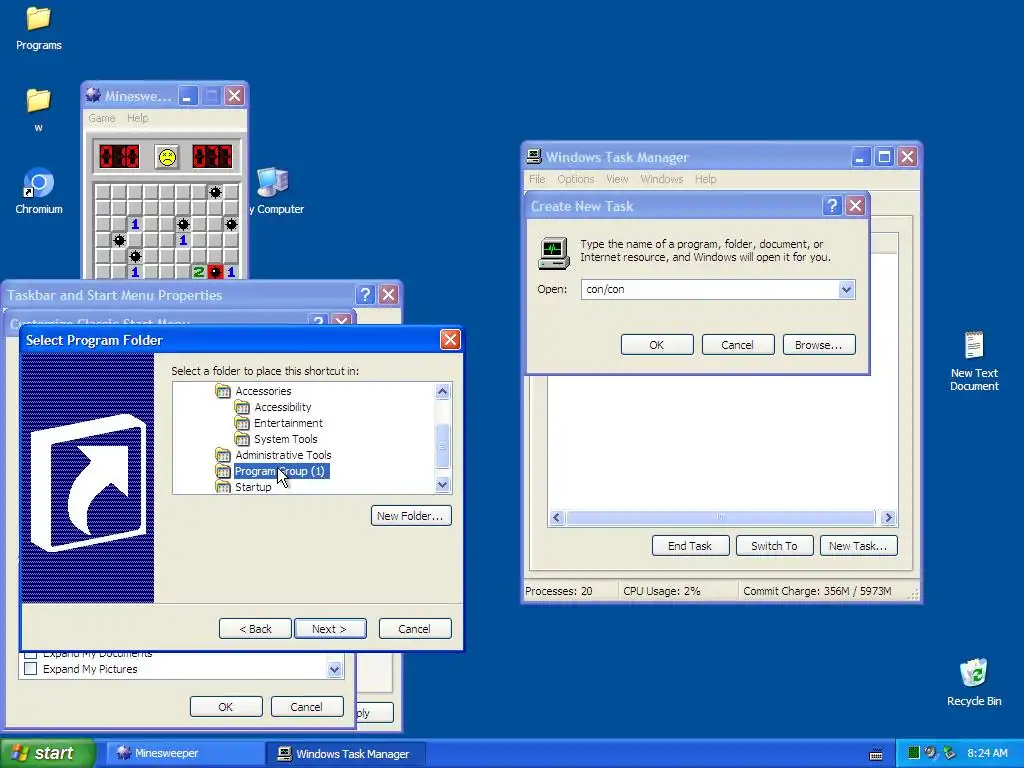The width and height of the screenshot is (1024, 768).
Task: Open the View menu in Task Manager
Action: [617, 179]
